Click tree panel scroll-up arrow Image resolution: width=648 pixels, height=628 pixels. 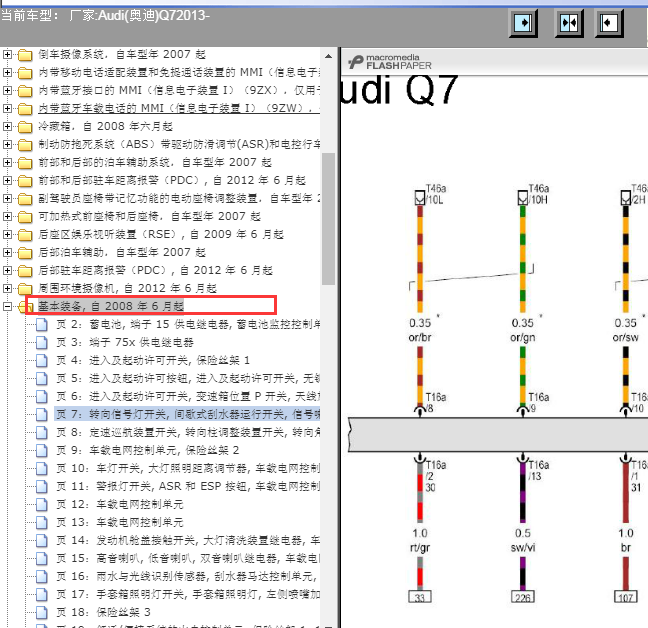[x=329, y=56]
